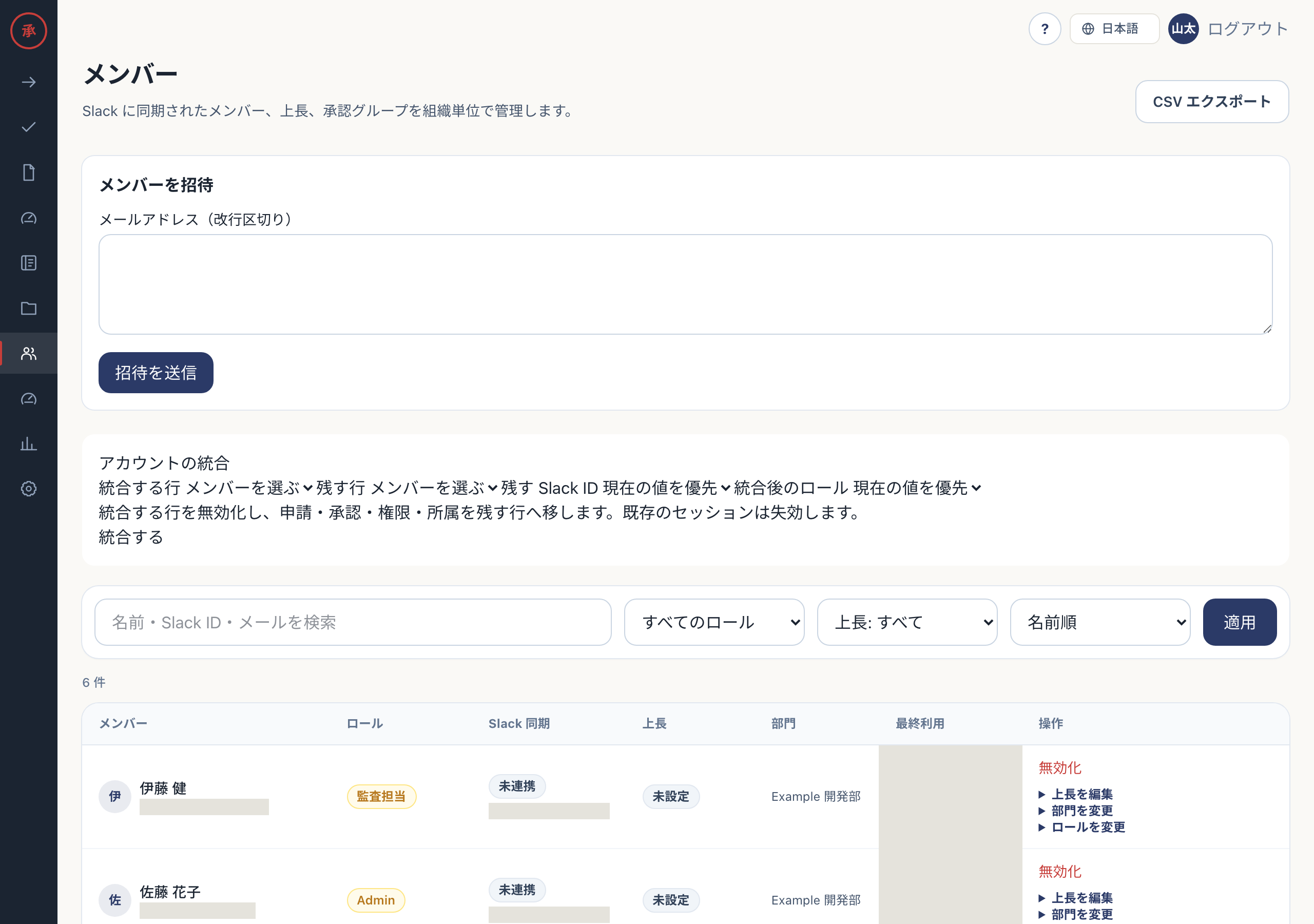Open the folder sidebar icon
The height and width of the screenshot is (924, 1314).
point(29,309)
